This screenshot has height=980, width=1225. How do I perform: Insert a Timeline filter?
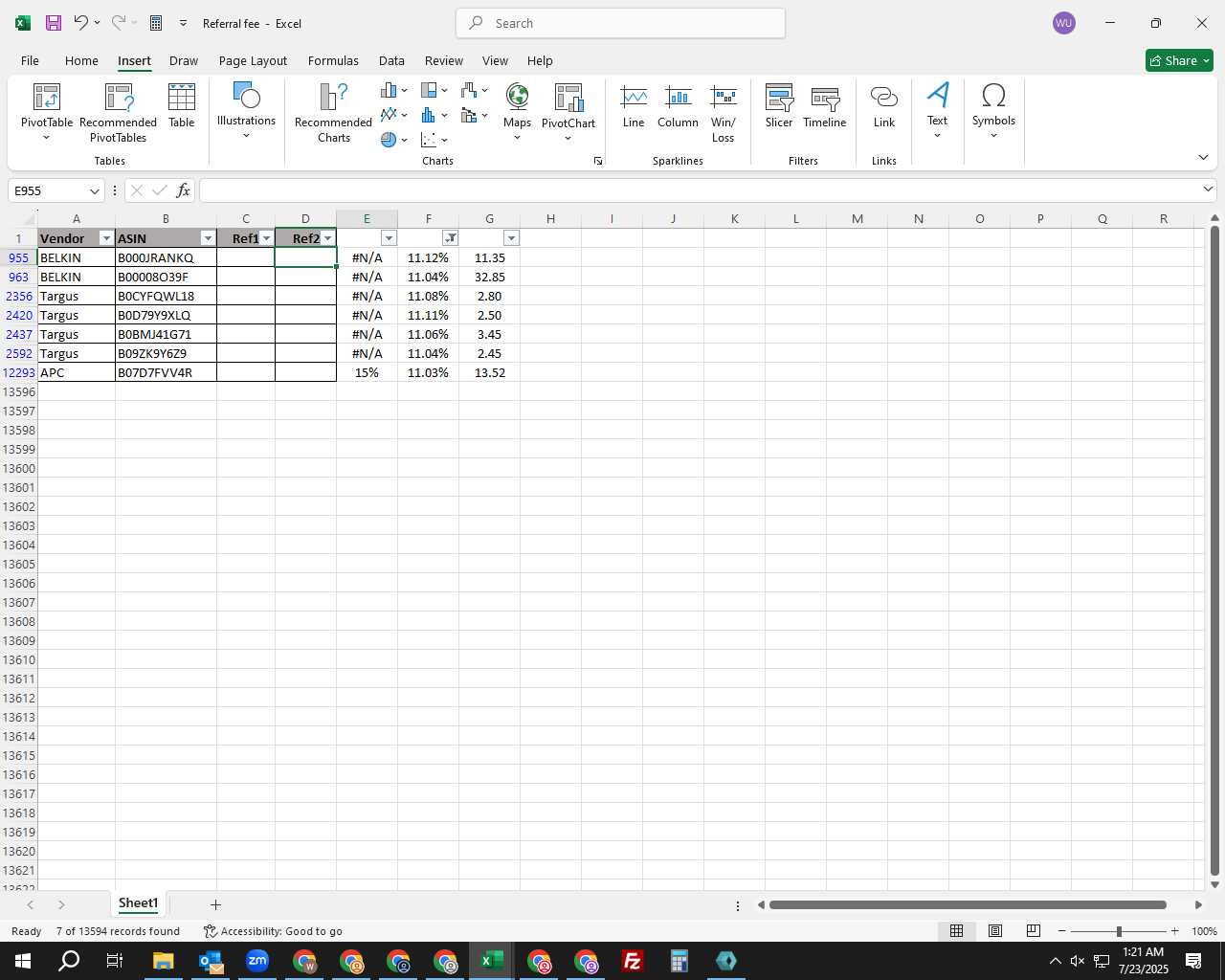point(825,105)
